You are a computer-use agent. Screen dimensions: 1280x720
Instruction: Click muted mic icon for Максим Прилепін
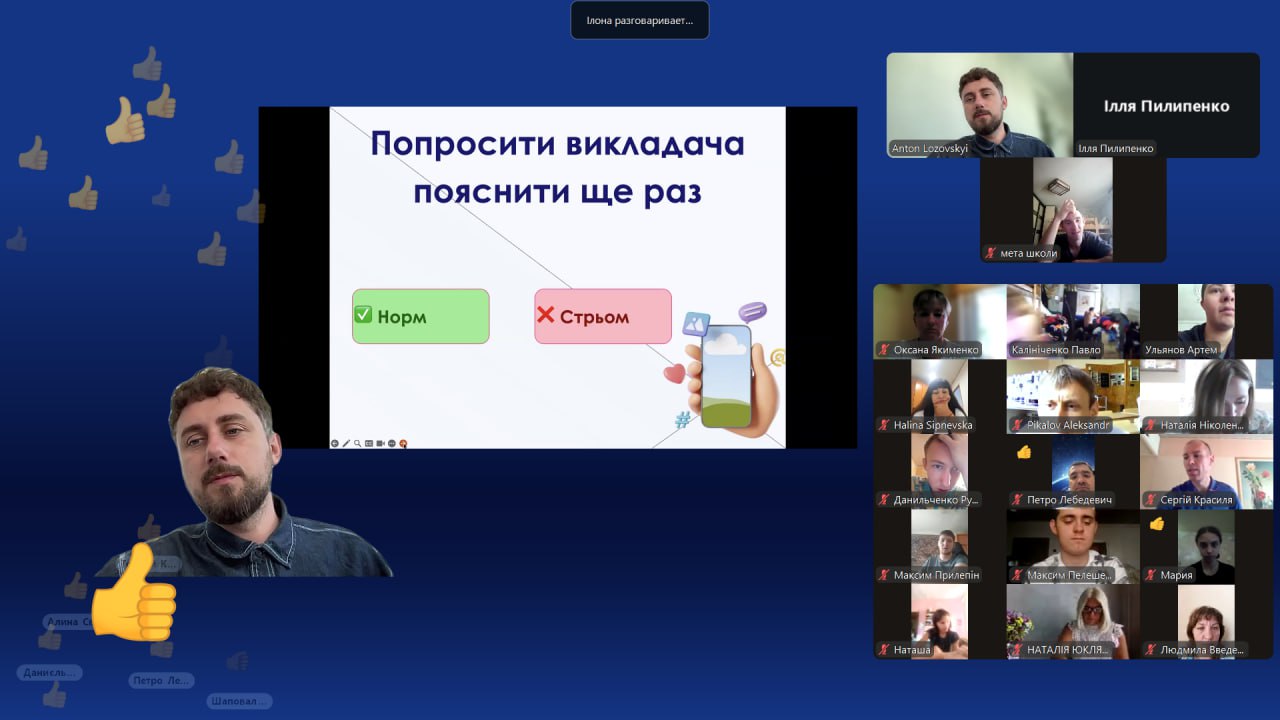[884, 575]
